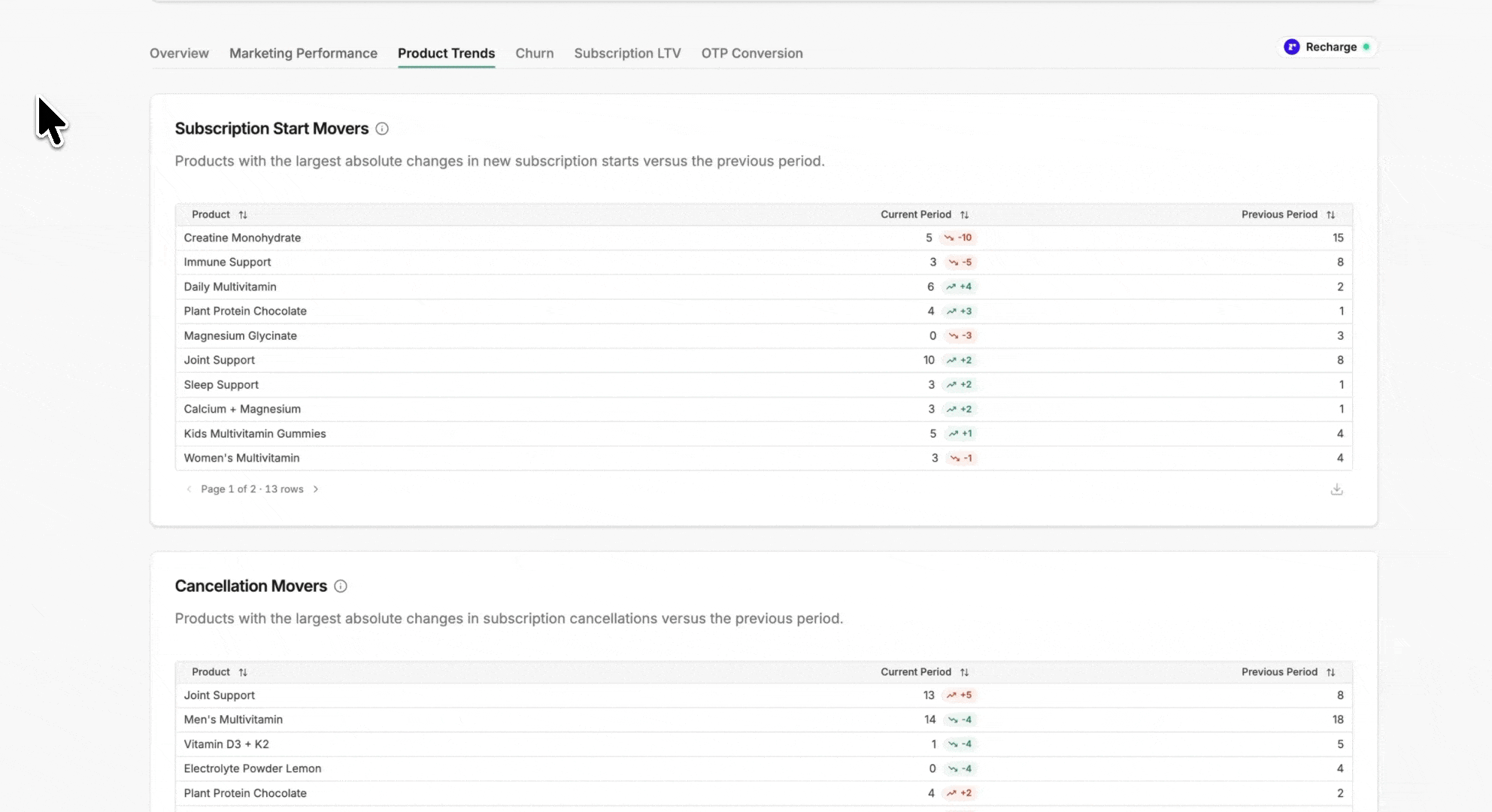Click the Creatine Monohydrate product row
This screenshot has width=1492, height=812.
[763, 238]
